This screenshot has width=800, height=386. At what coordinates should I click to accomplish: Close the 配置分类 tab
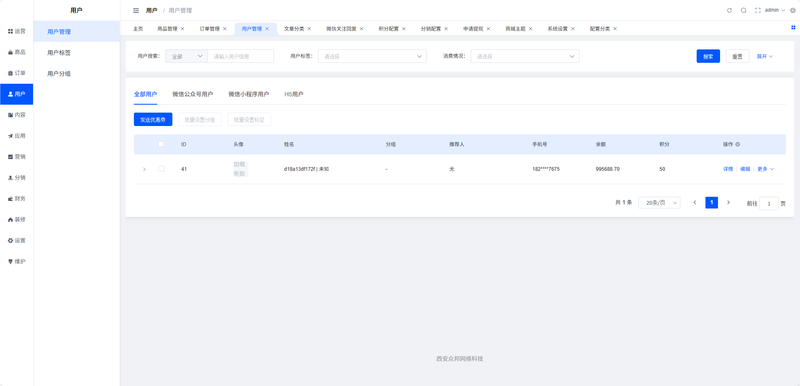pyautogui.click(x=615, y=29)
